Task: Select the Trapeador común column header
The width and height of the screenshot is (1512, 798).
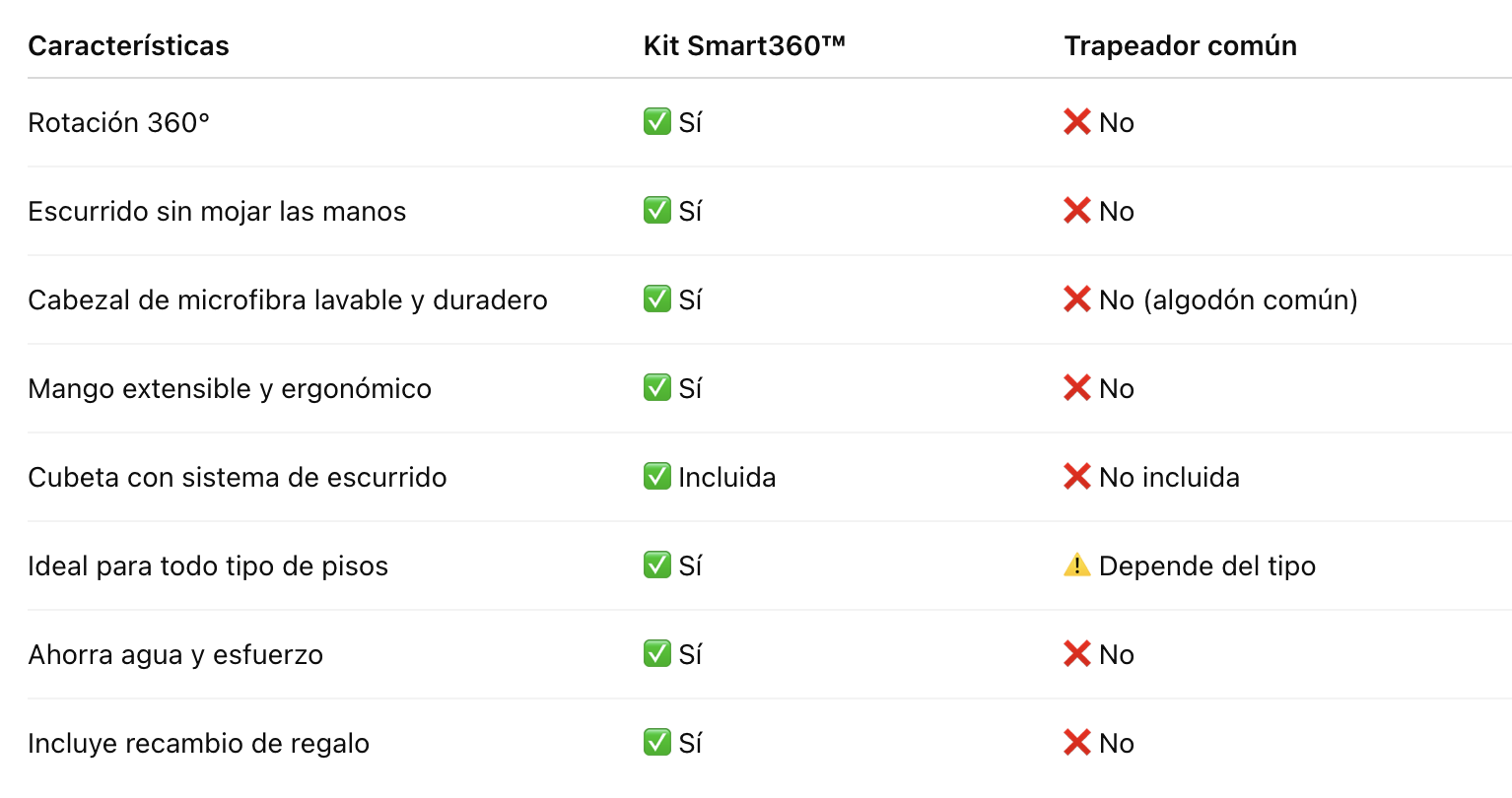Action: (x=1181, y=45)
